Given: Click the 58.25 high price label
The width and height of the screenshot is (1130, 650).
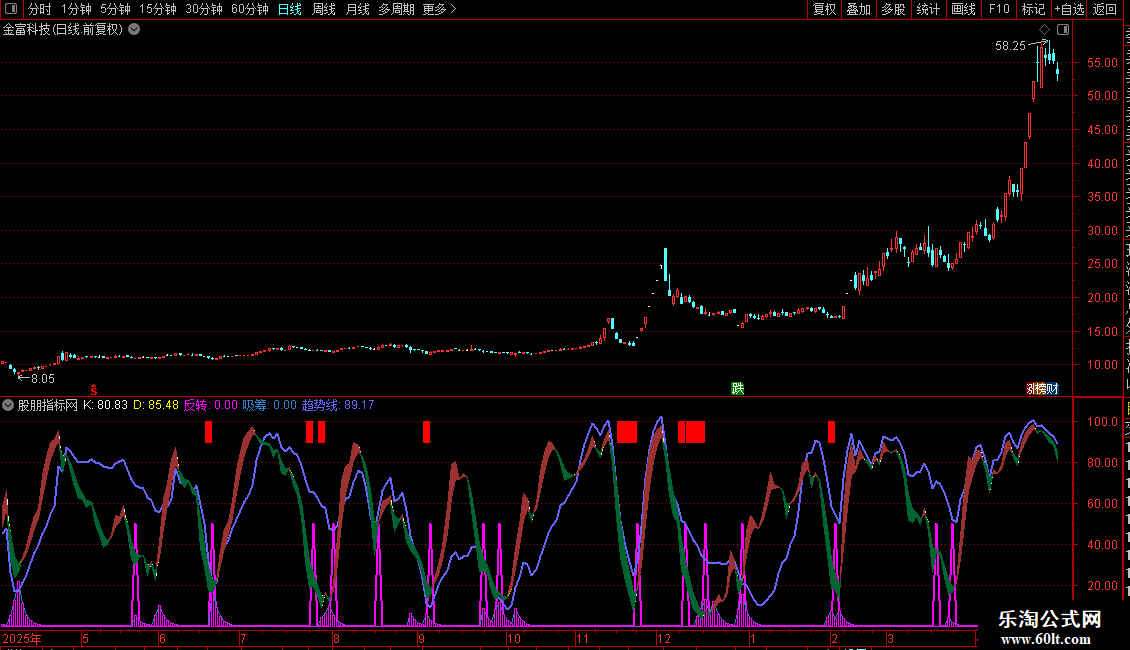Looking at the screenshot, I should tap(1010, 45).
